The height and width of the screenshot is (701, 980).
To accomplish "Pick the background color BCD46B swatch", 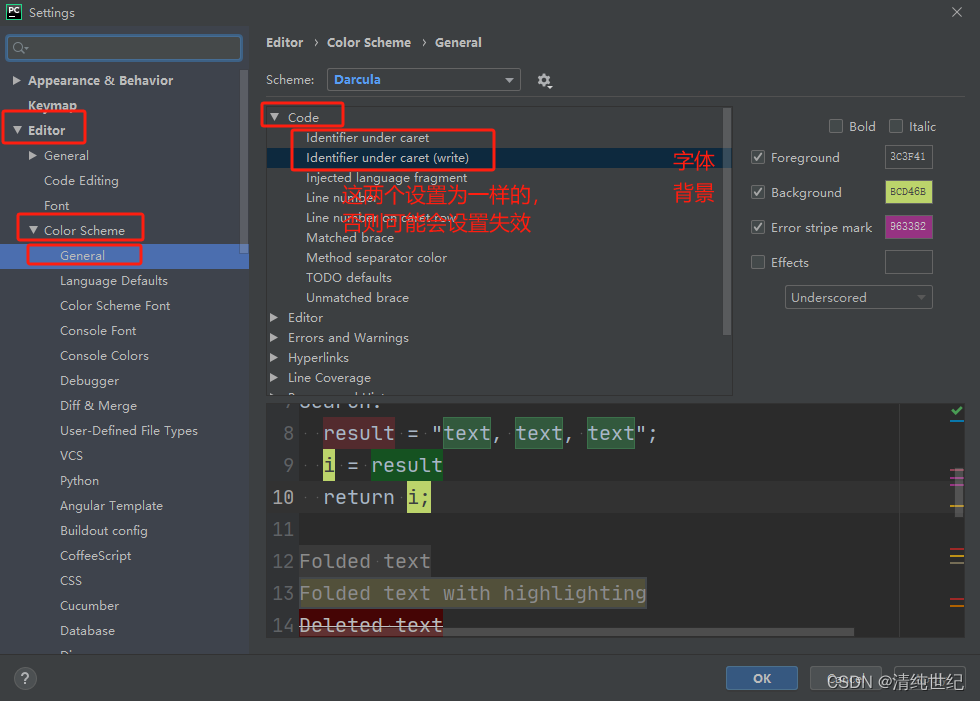I will tap(909, 192).
